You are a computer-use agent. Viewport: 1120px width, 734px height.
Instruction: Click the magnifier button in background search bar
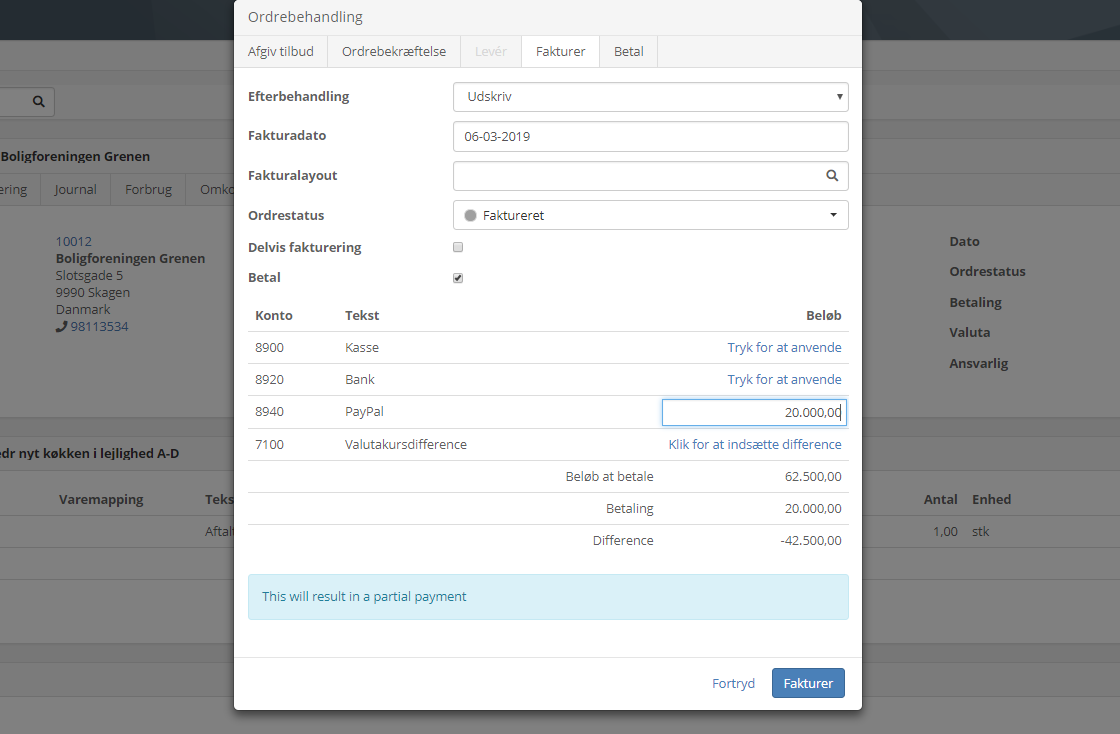point(38,101)
